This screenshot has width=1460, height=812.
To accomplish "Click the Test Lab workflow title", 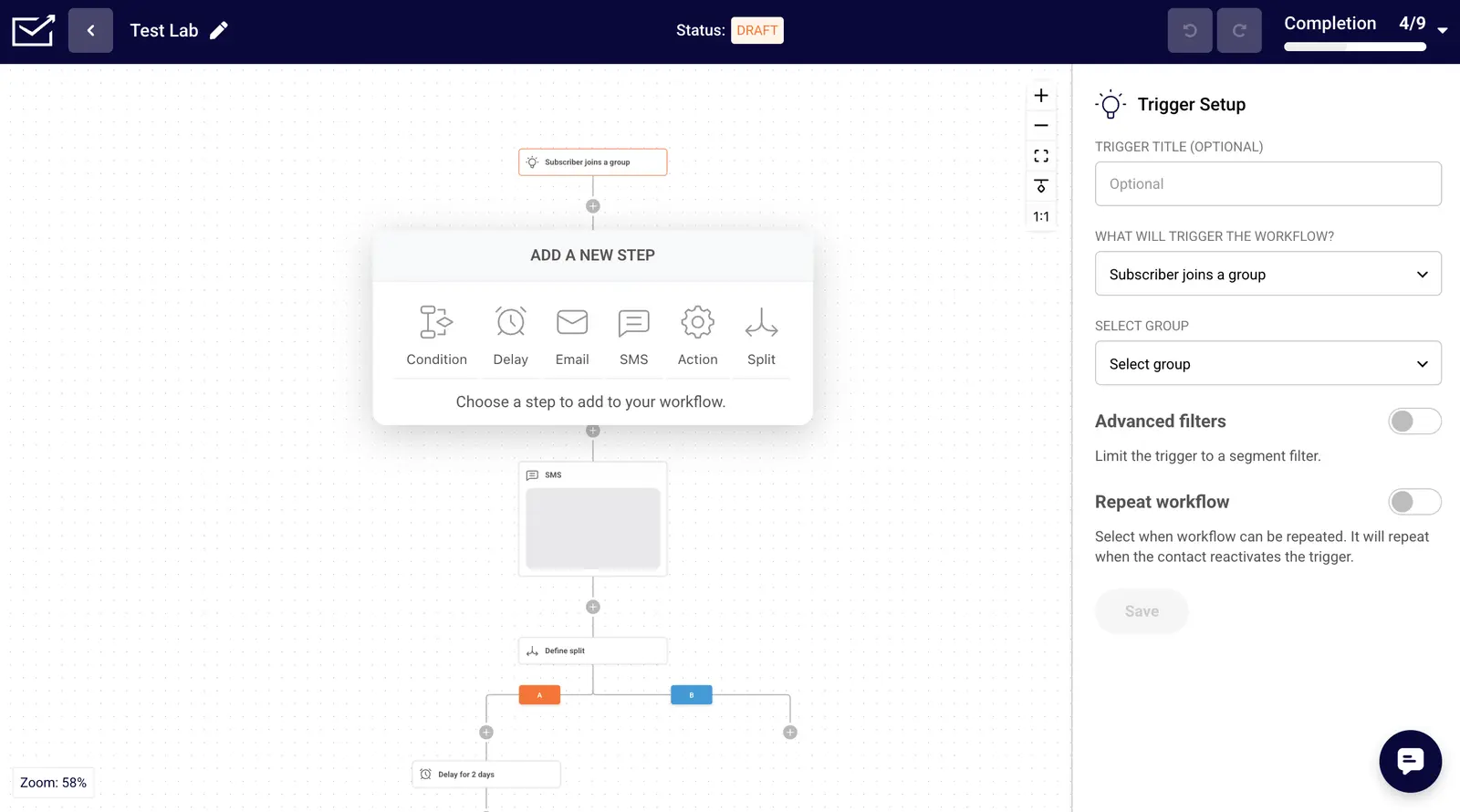I will (164, 30).
